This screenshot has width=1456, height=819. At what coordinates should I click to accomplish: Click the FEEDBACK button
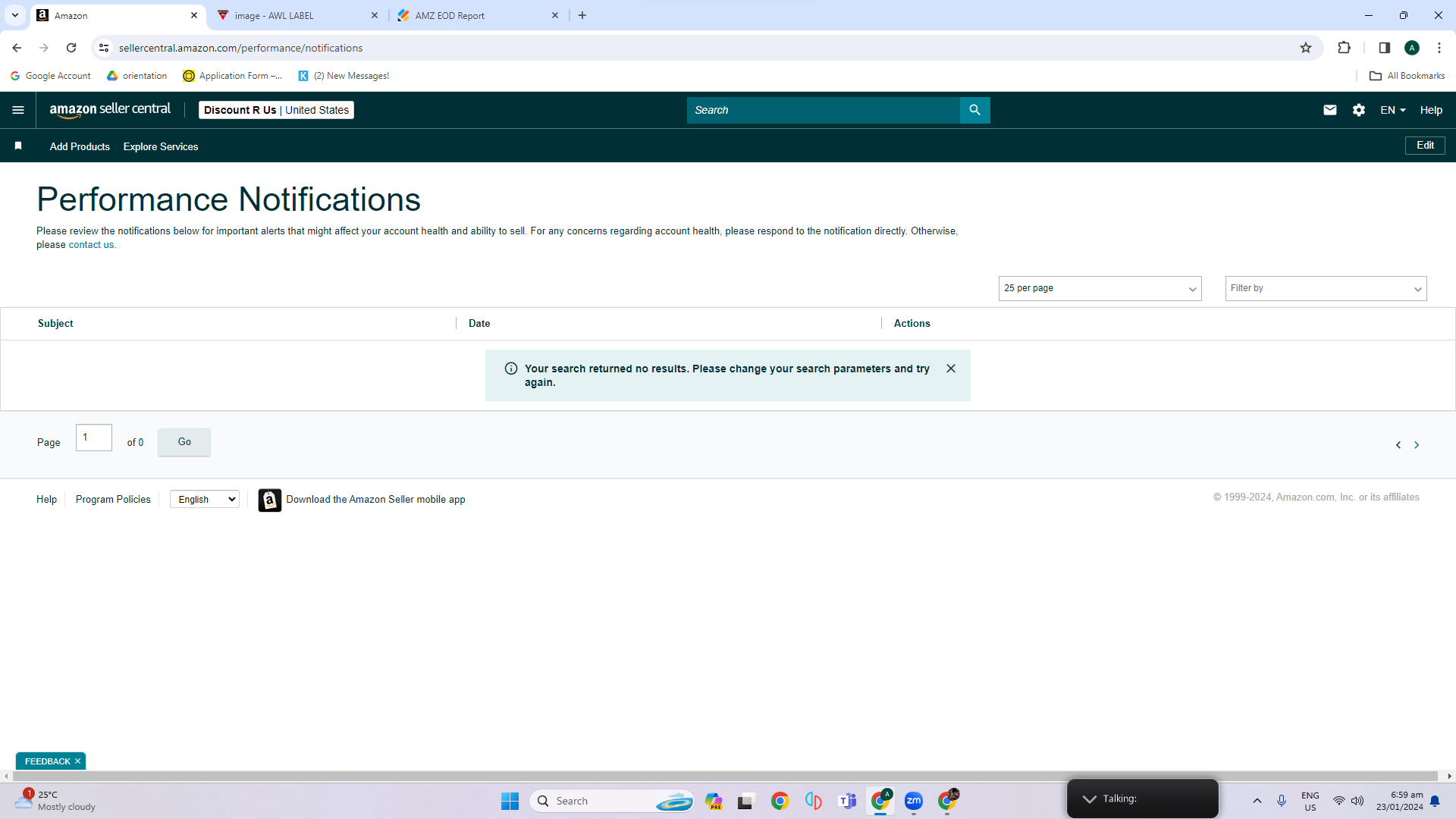[x=47, y=761]
